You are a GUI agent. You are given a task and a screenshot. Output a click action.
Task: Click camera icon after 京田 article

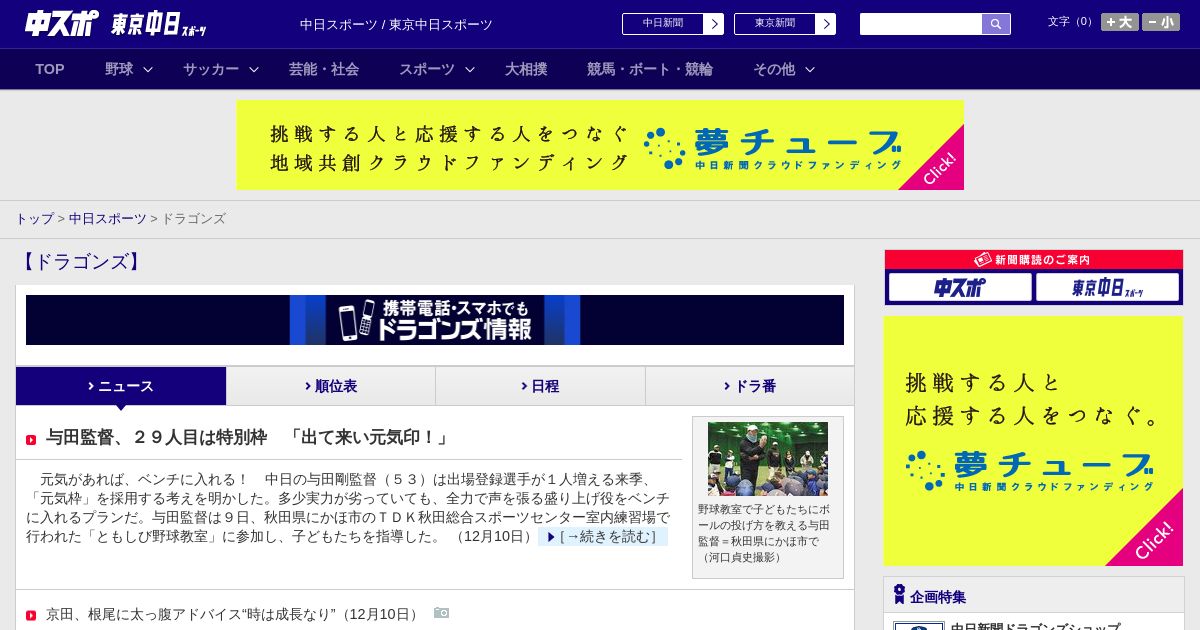441,613
